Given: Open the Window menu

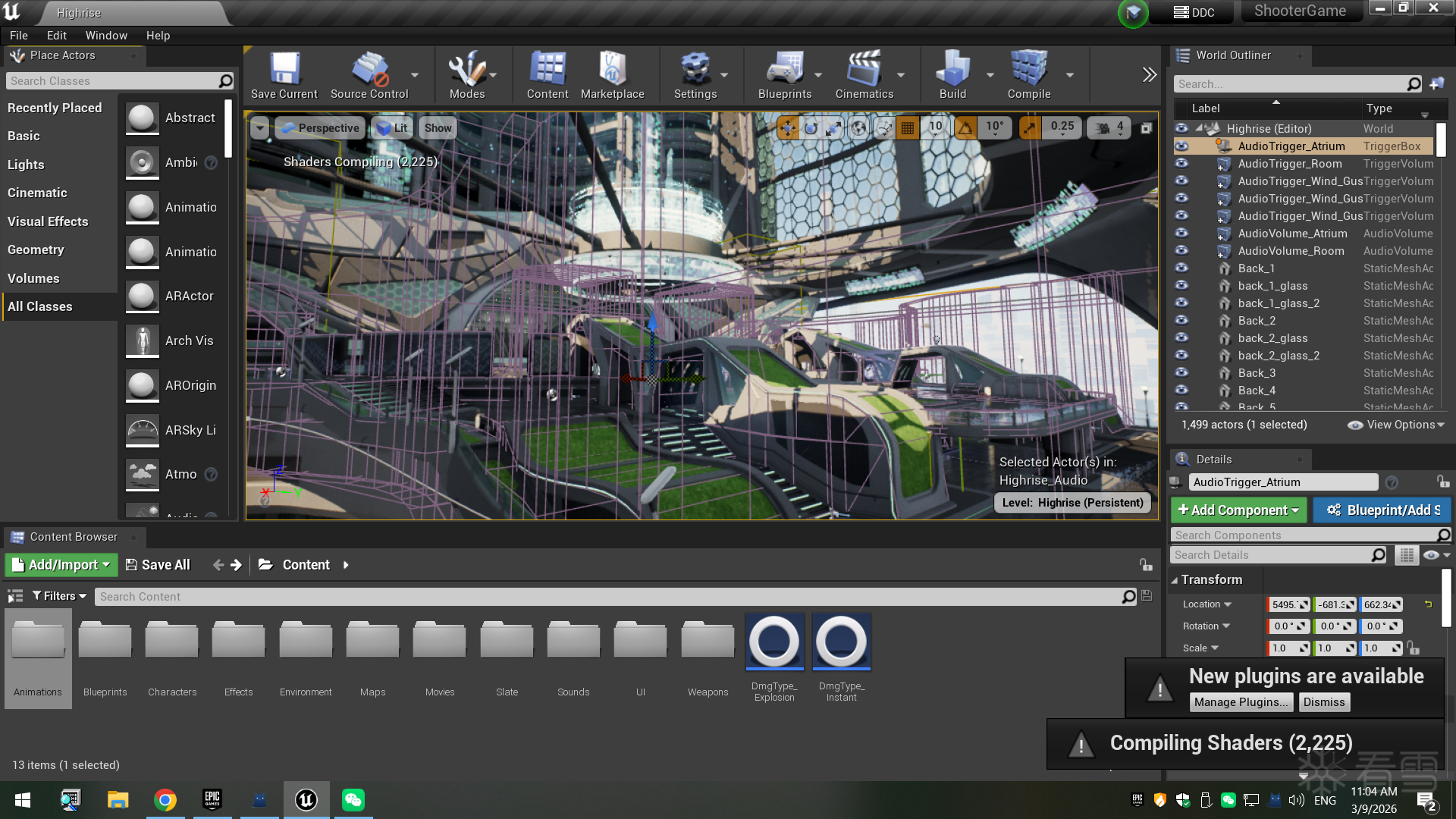Looking at the screenshot, I should pos(106,36).
